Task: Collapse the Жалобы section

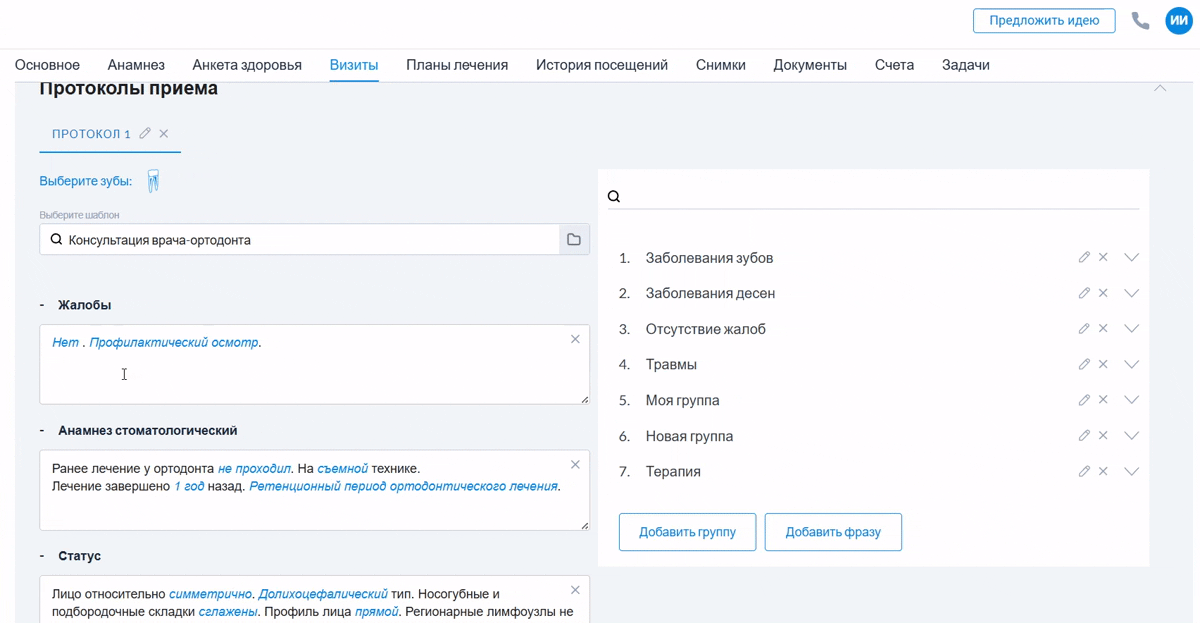Action: tap(42, 305)
